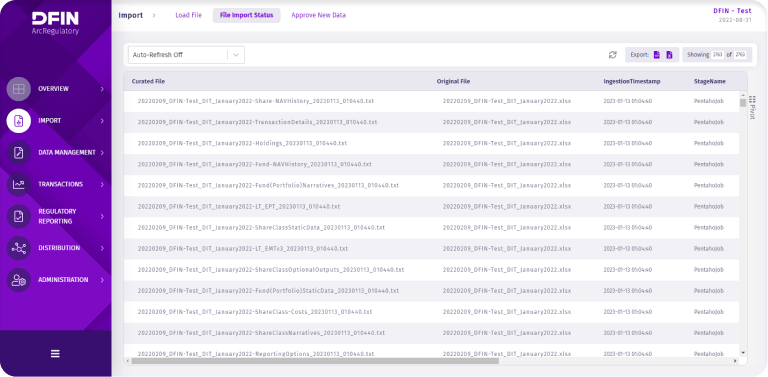Open the Data Management icon
Viewport: 768px width, 377px height.
click(19, 153)
